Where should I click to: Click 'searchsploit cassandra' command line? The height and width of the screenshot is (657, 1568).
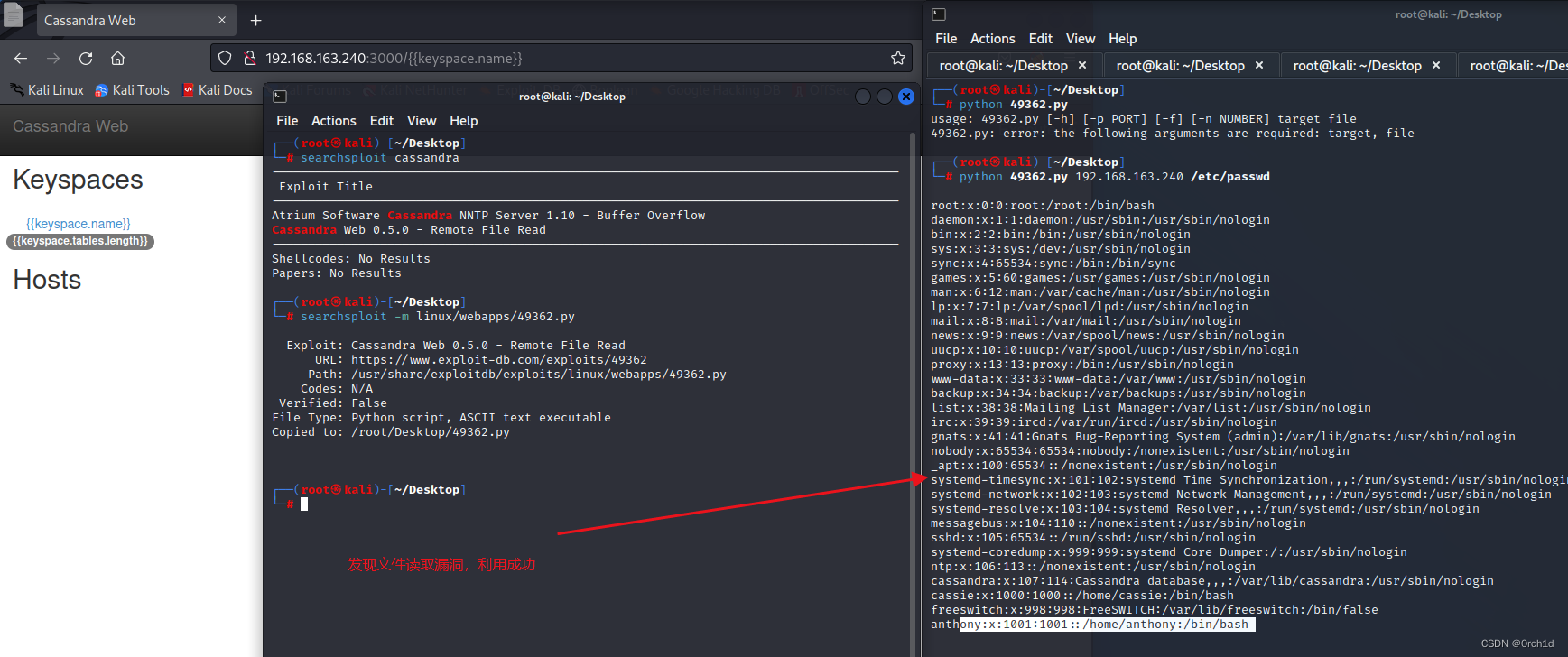[x=380, y=158]
